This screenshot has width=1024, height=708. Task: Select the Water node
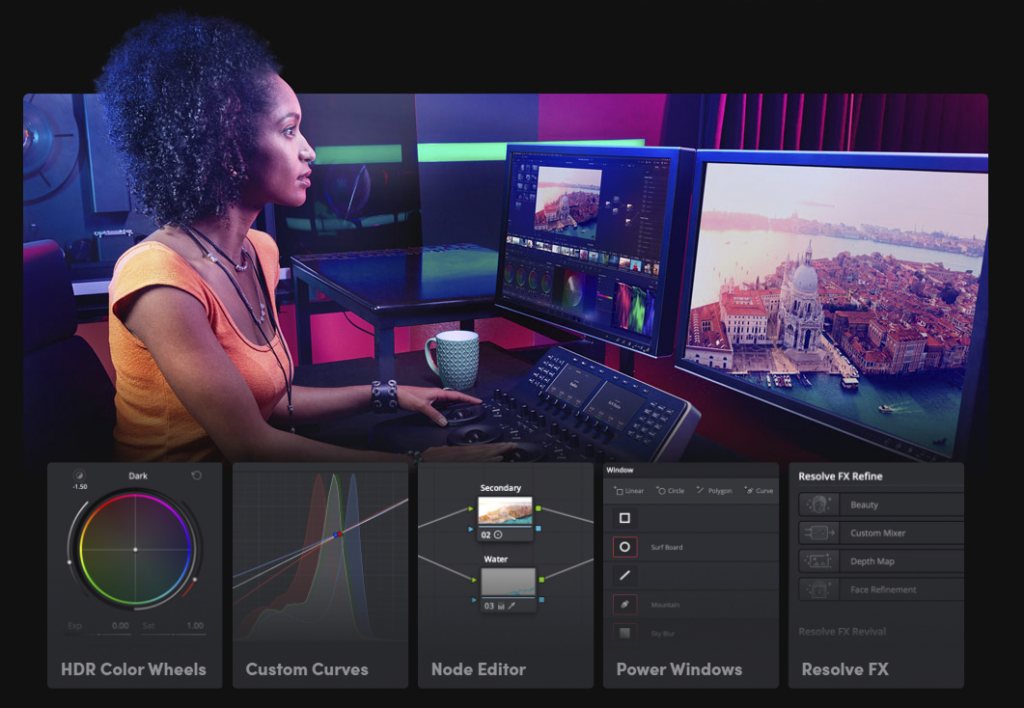coord(508,582)
